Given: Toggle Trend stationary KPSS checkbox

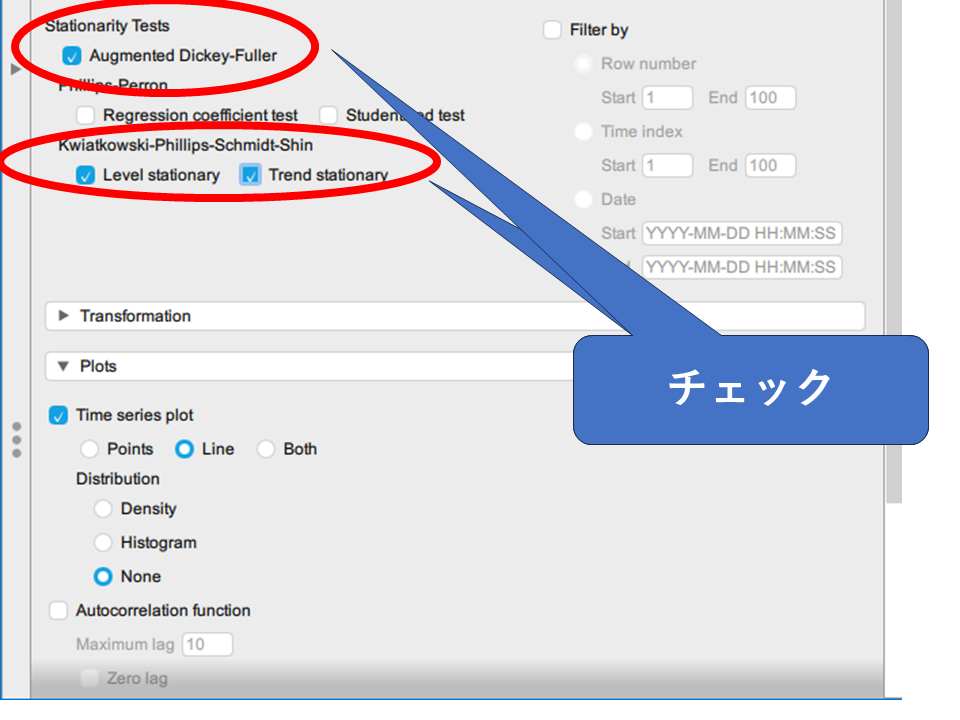Looking at the screenshot, I should coord(250,175).
